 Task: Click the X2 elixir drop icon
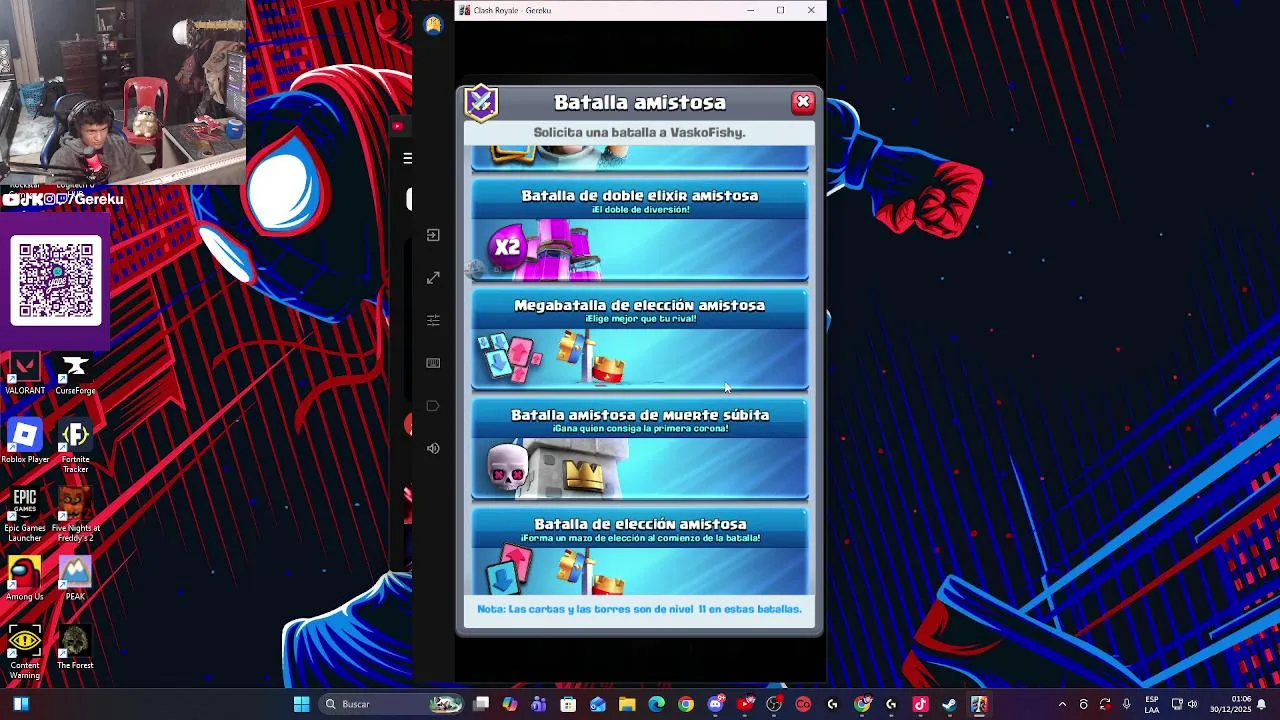(x=507, y=247)
